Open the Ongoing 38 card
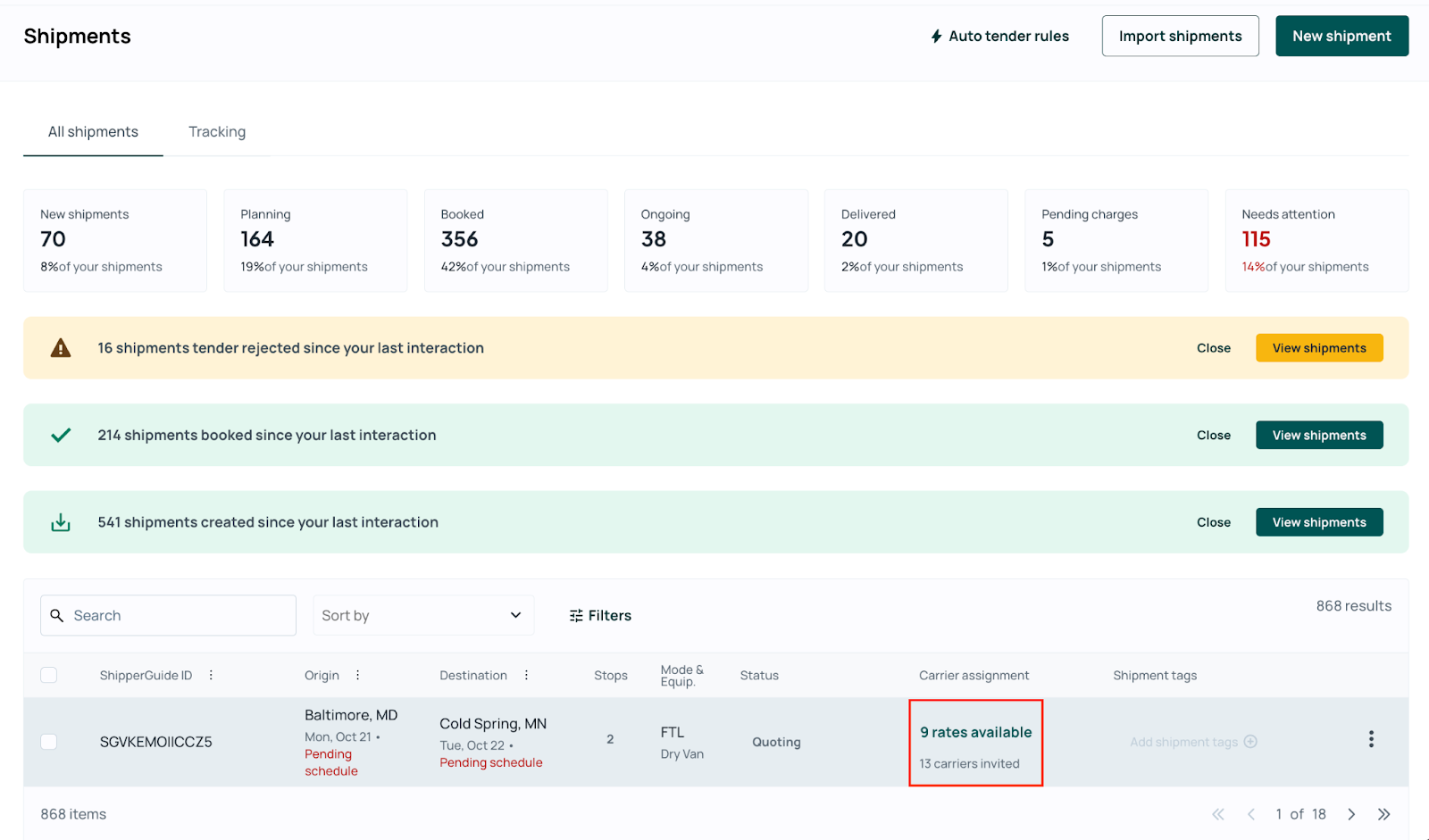This screenshot has height=840, width=1429. tap(716, 240)
